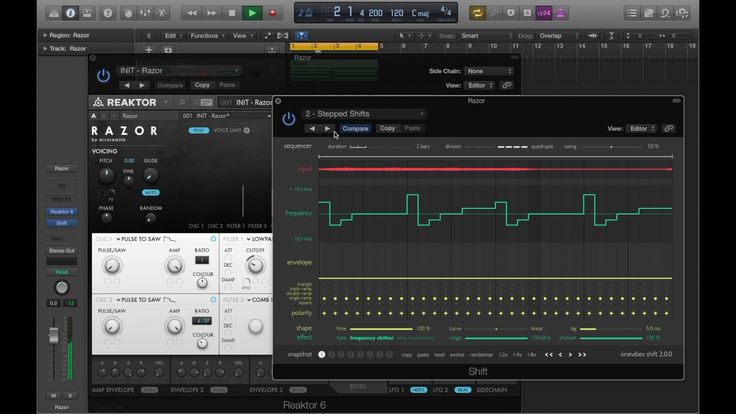The width and height of the screenshot is (736, 414).
Task: Open the Media Browser button
Action: (682, 13)
